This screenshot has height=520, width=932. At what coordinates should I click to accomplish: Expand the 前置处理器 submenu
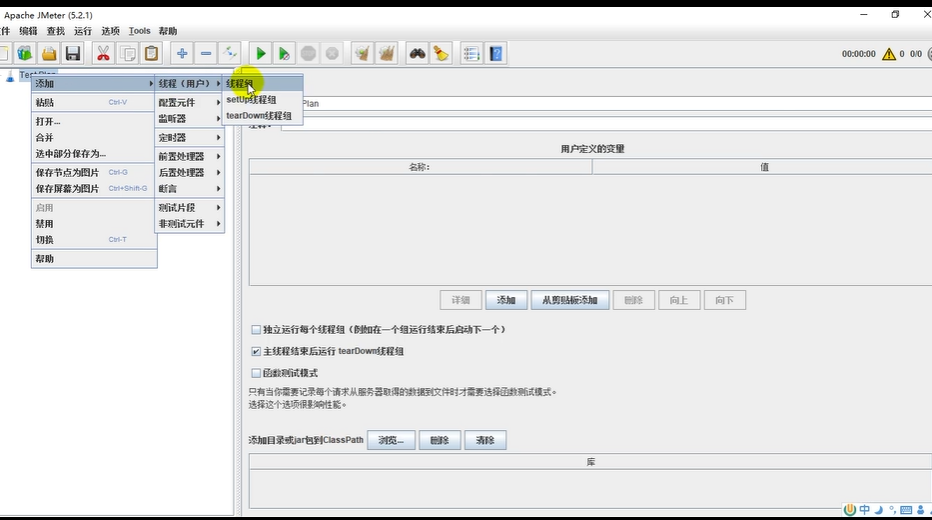click(190, 156)
